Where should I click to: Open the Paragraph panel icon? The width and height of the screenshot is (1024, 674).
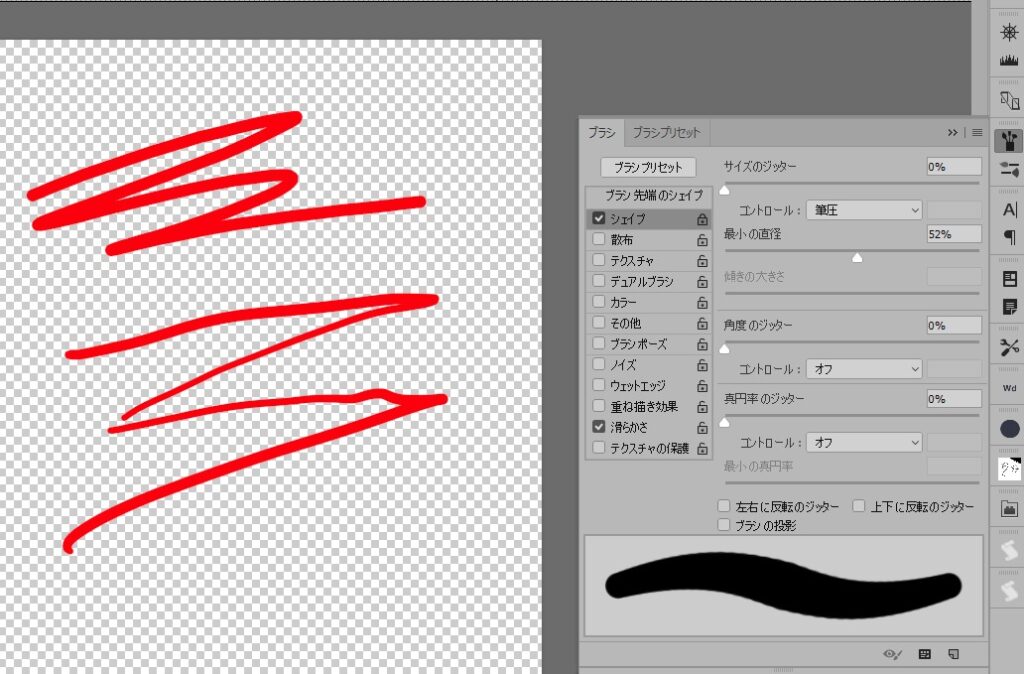point(1008,237)
